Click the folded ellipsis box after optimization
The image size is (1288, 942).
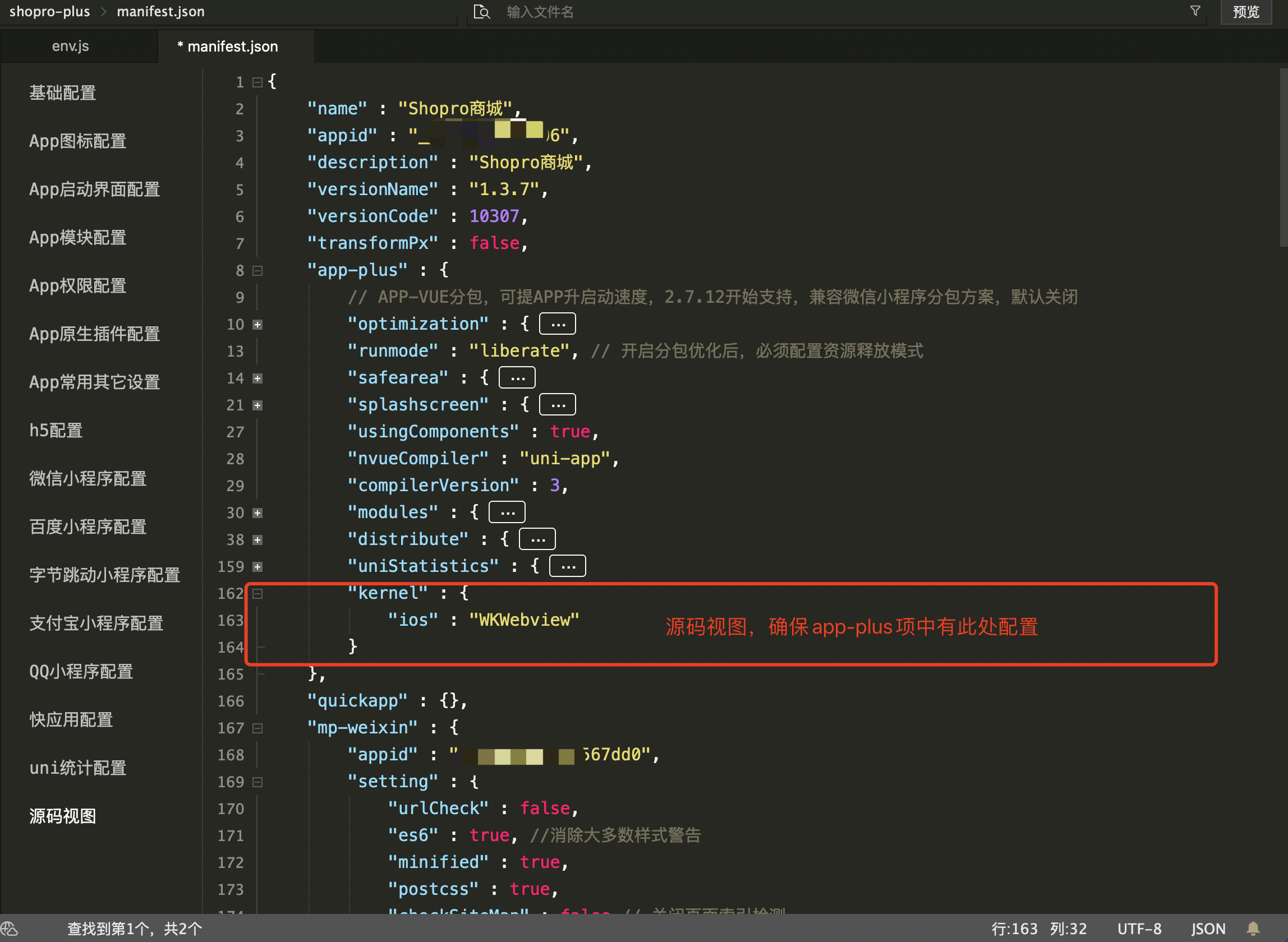pyautogui.click(x=557, y=324)
